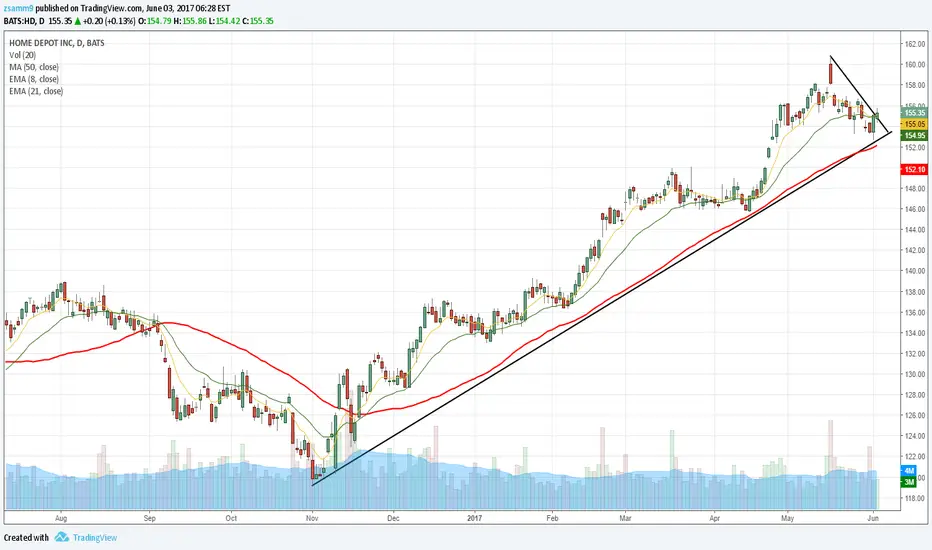Screen dimensions: 932x550
Task: Click the 162.00 price axis label
Action: pyautogui.click(x=915, y=44)
